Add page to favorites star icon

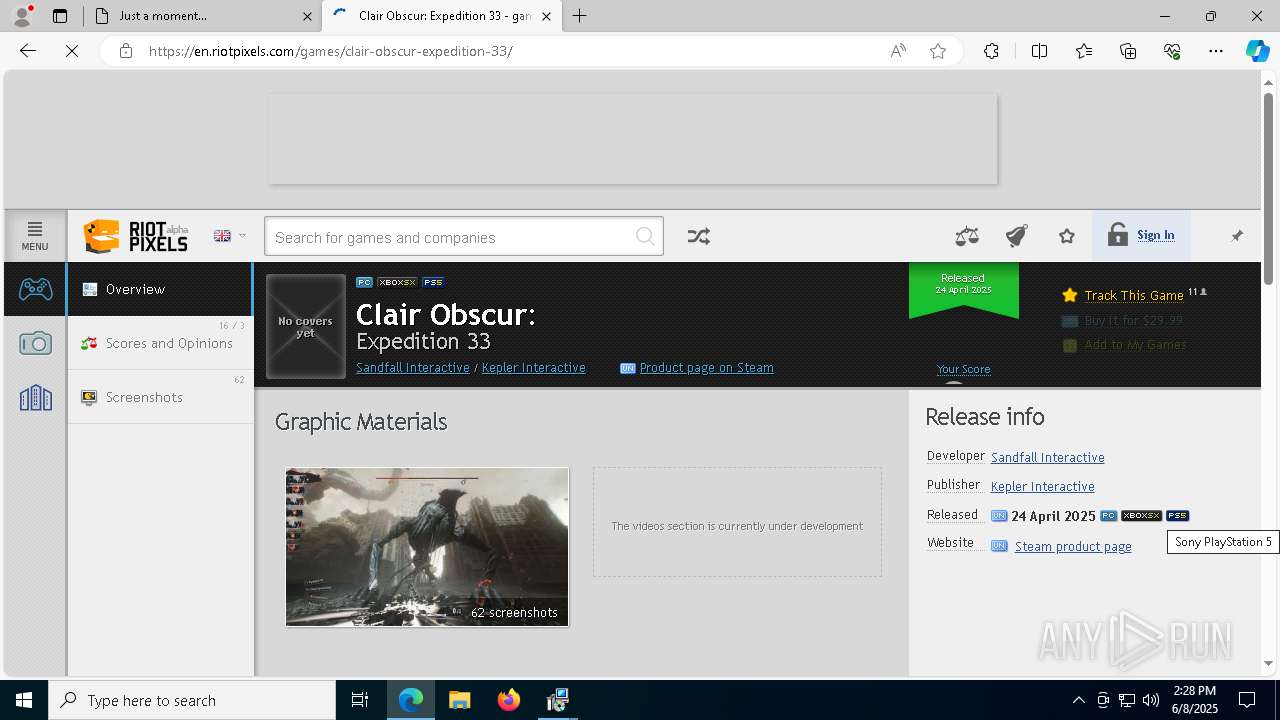tap(938, 51)
